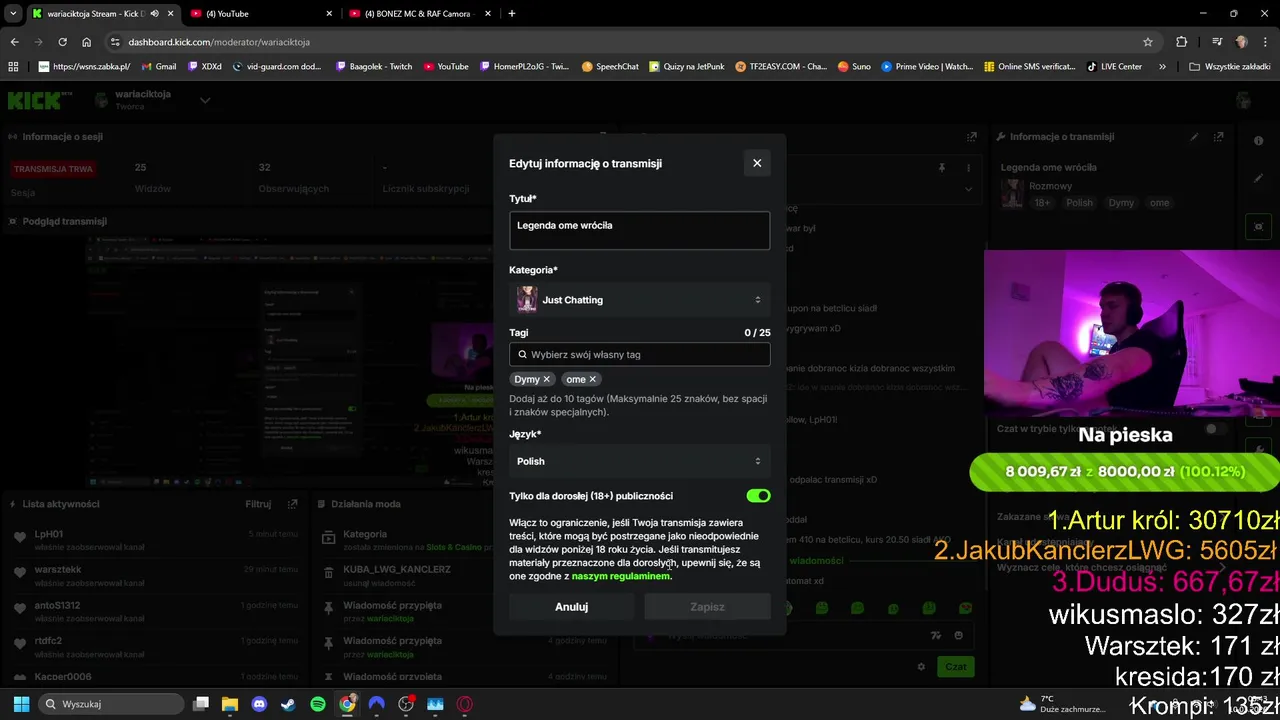Open the tab search dropdown arrow
This screenshot has height=720, width=1280.
click(12, 13)
